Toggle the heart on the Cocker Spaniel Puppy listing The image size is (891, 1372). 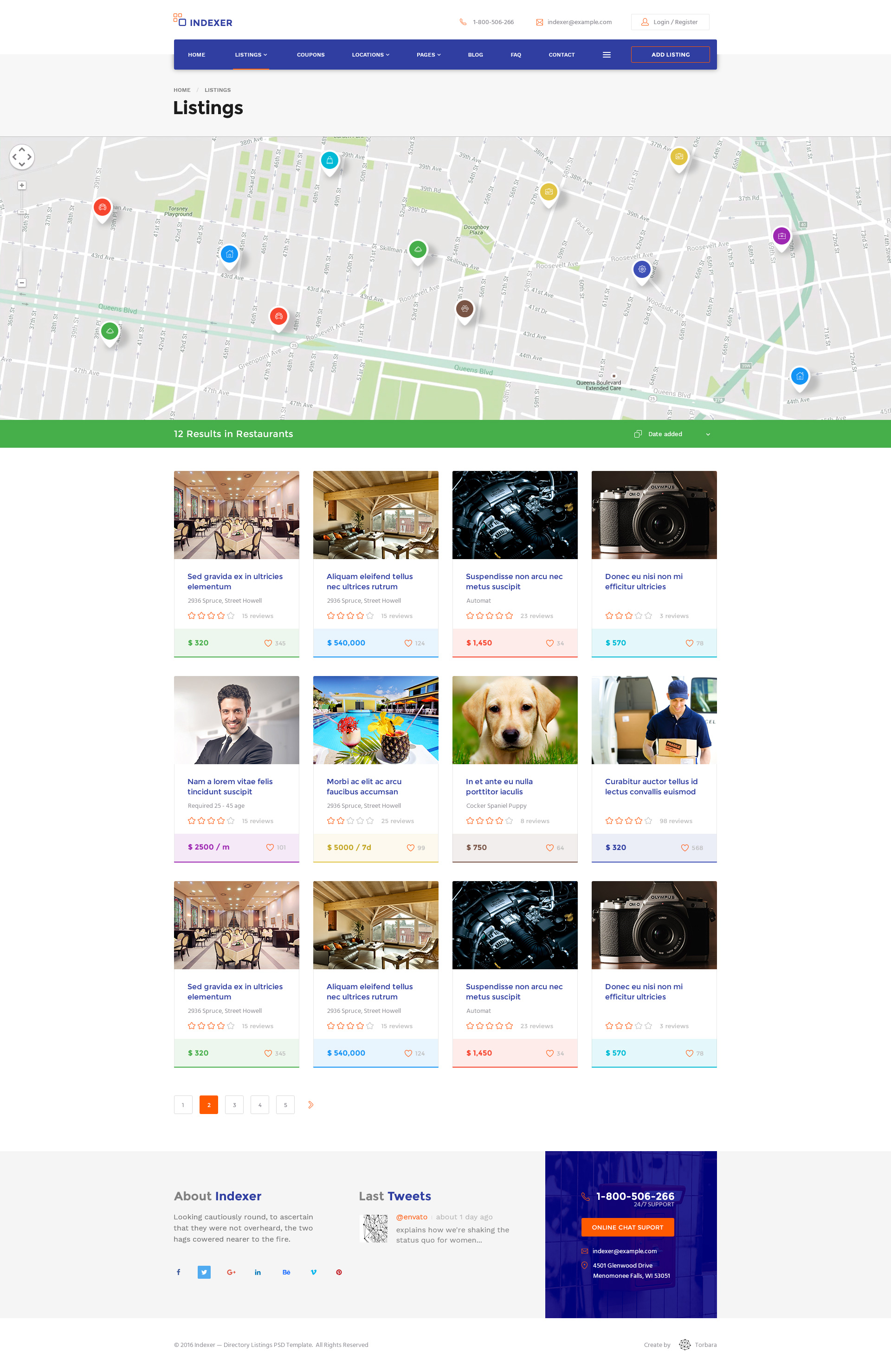click(550, 848)
